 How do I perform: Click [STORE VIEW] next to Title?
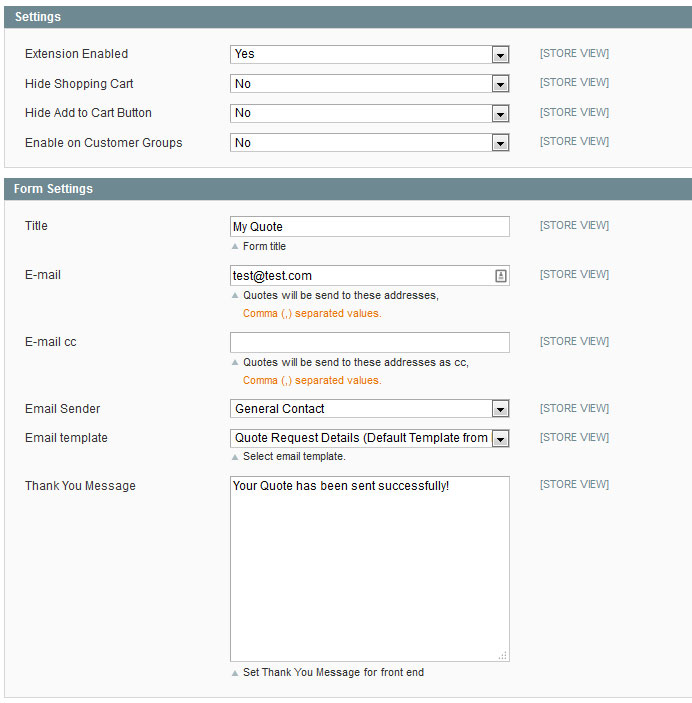click(574, 225)
